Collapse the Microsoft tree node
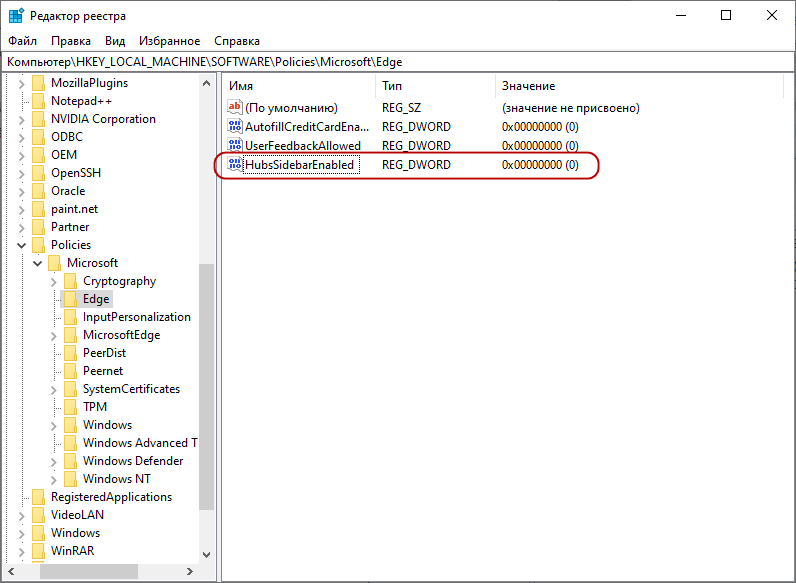The width and height of the screenshot is (796, 583). tap(38, 263)
